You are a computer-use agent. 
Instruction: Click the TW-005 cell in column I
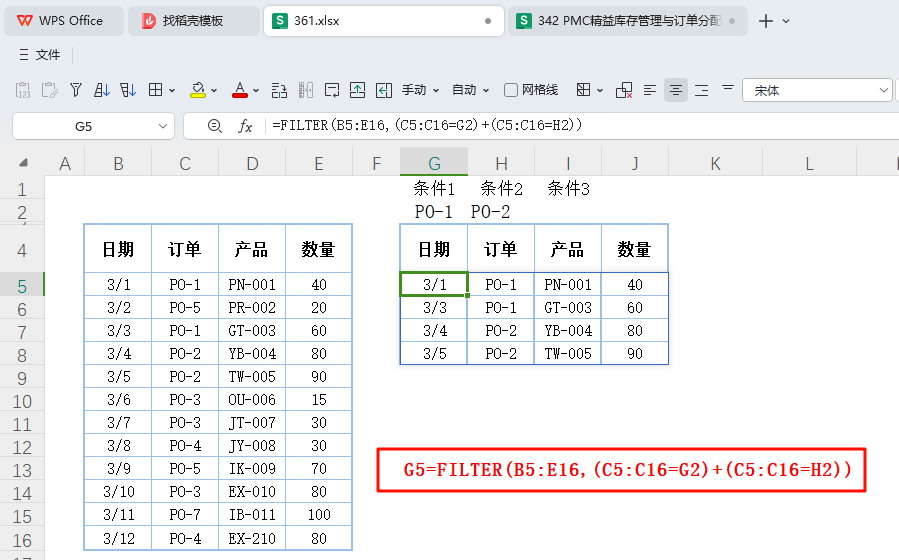(x=568, y=354)
